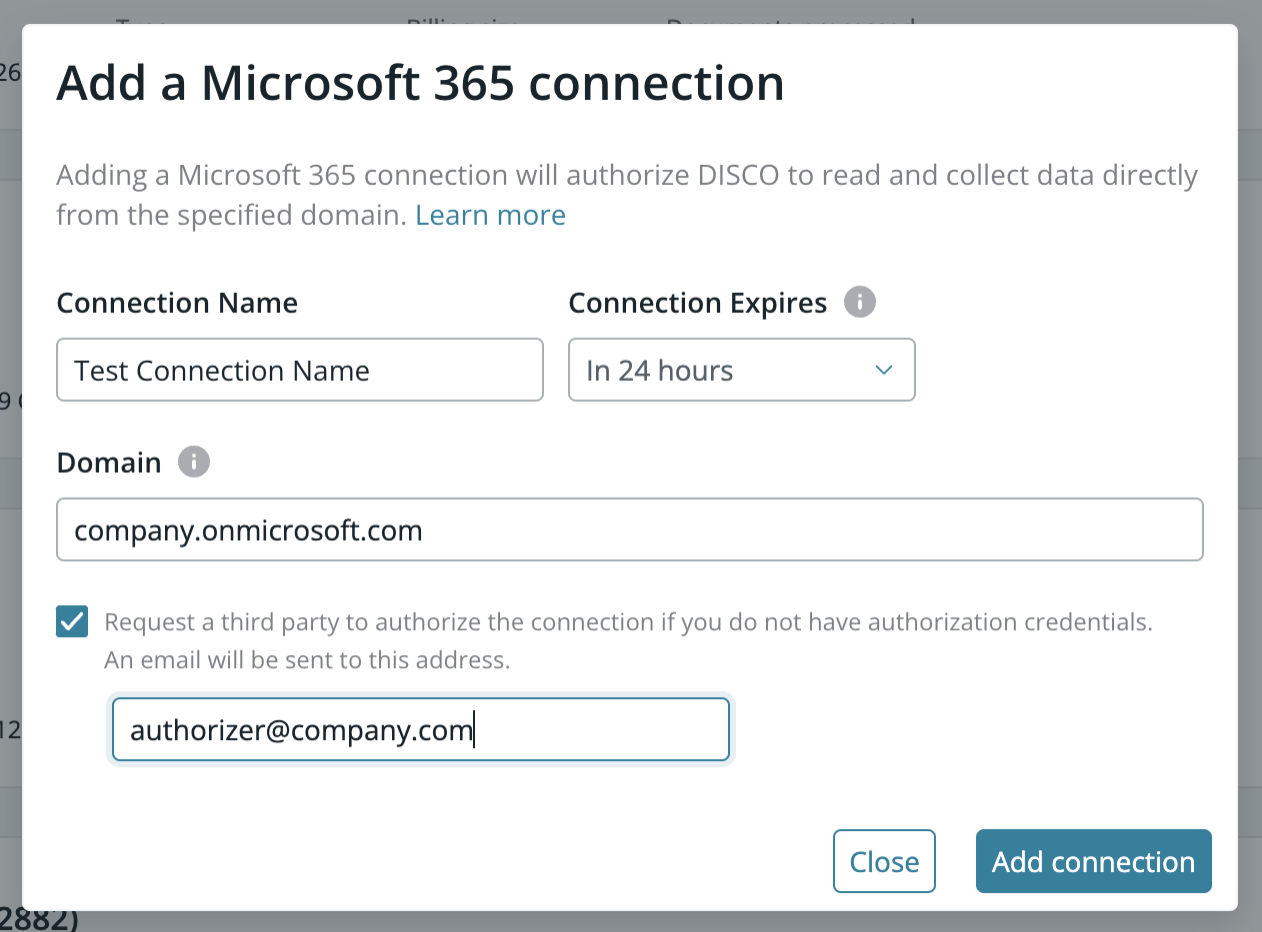The width and height of the screenshot is (1262, 932).
Task: Click the Add connection button
Action: [x=1094, y=861]
